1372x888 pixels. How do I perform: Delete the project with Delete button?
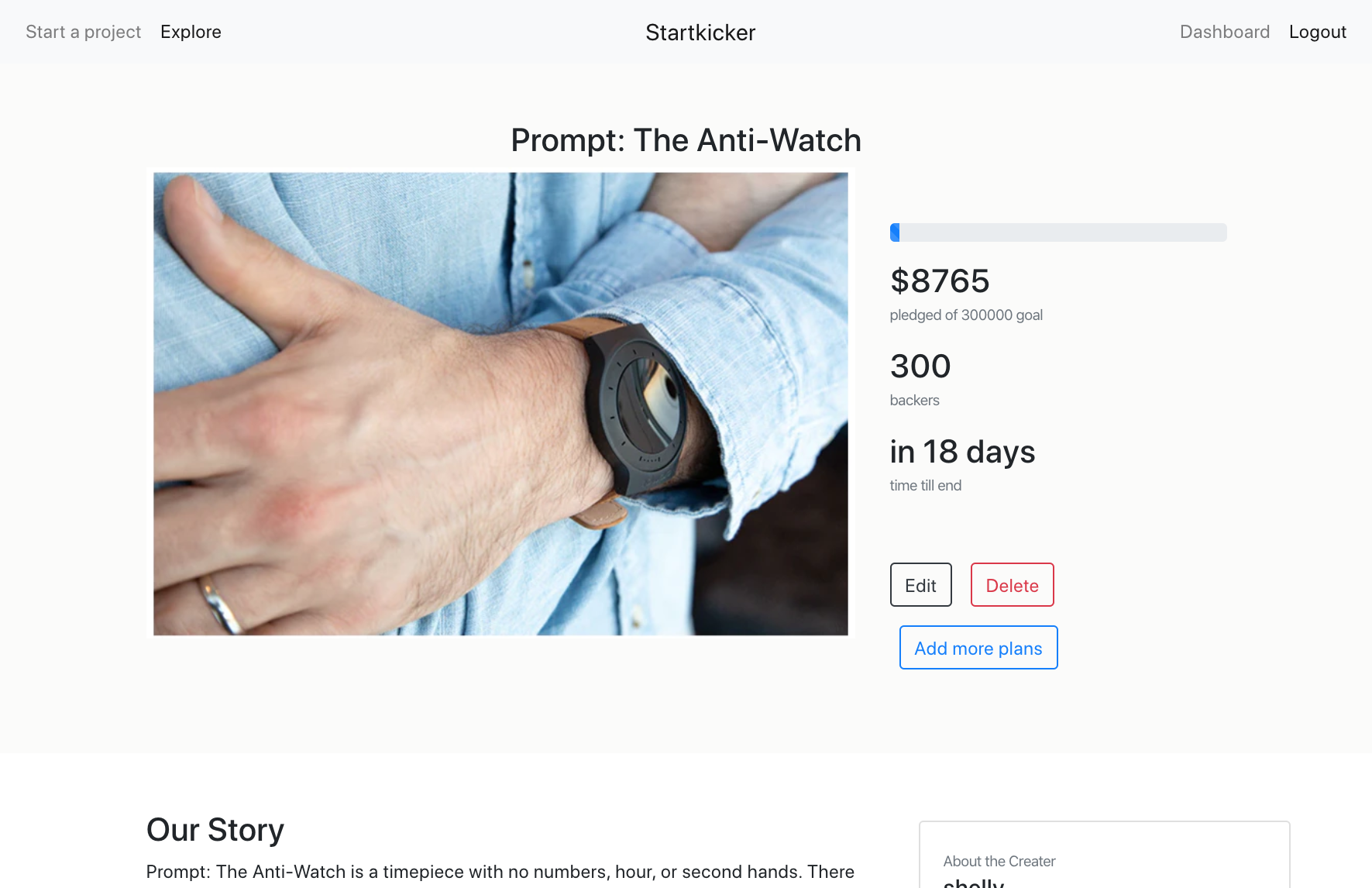click(x=1012, y=585)
